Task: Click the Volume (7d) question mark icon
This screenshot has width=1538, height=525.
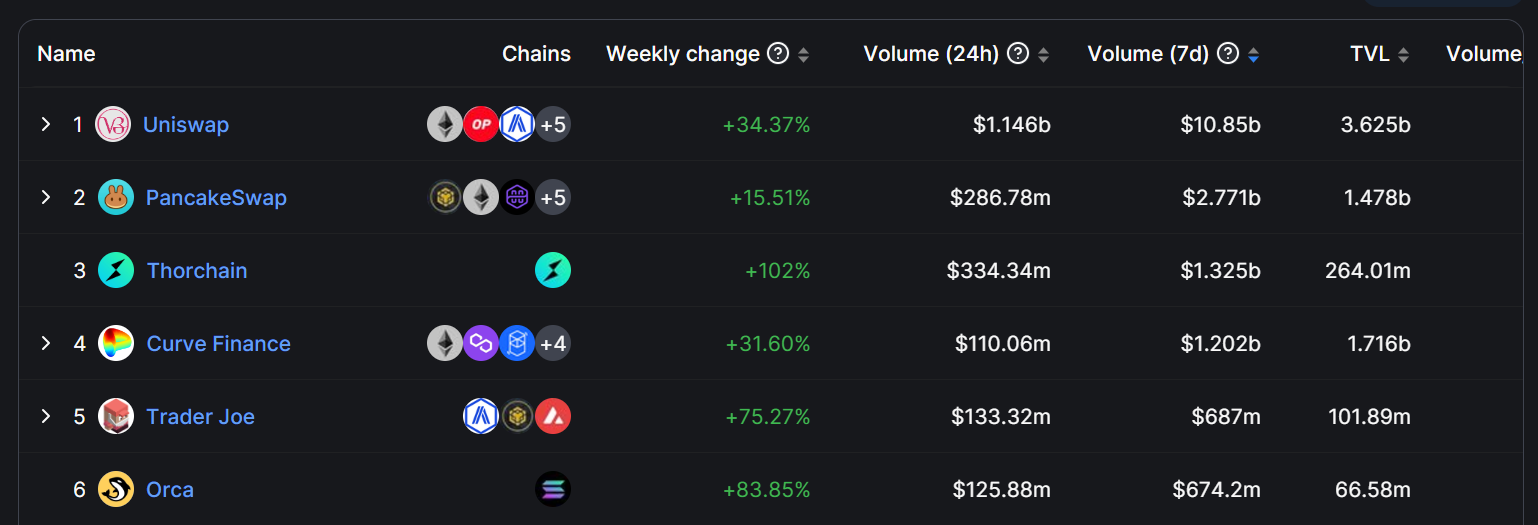Action: click(1228, 54)
